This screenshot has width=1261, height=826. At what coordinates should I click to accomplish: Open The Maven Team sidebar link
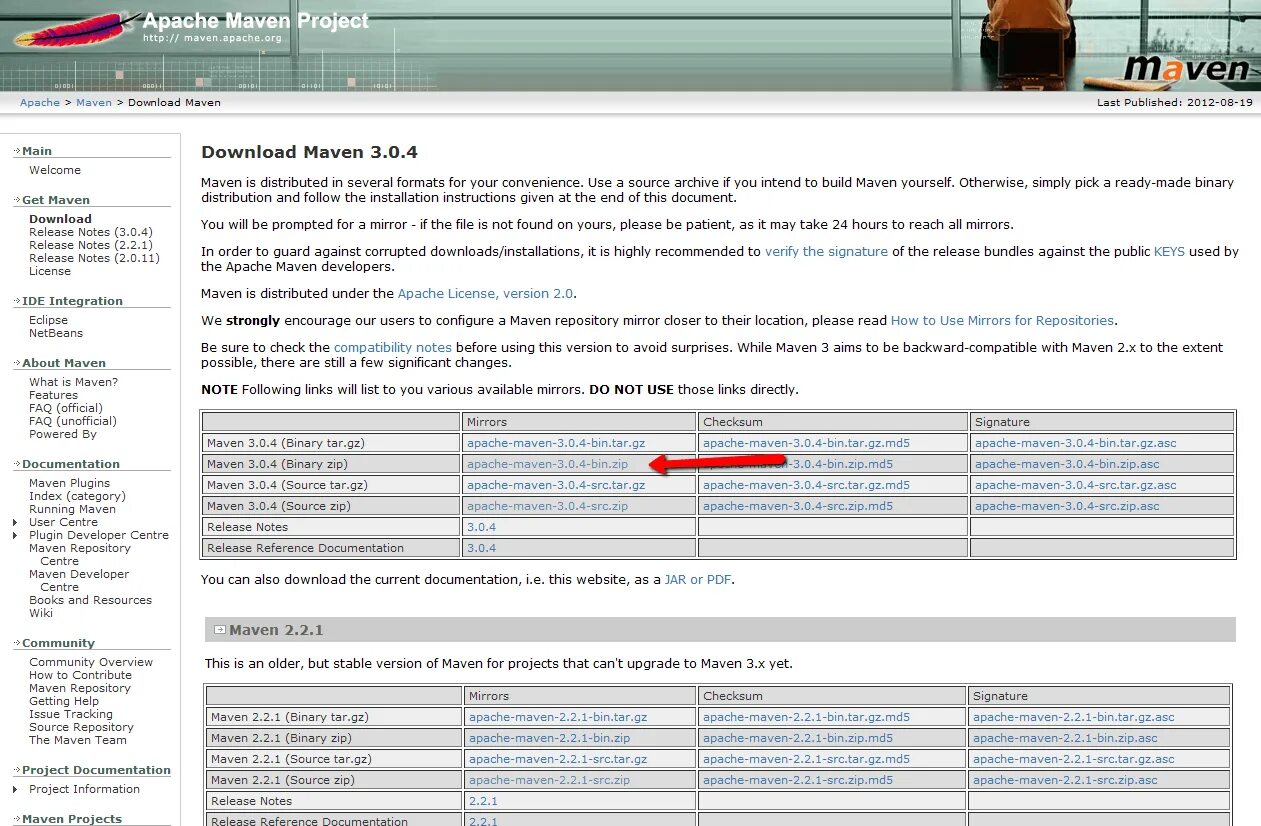(x=78, y=740)
